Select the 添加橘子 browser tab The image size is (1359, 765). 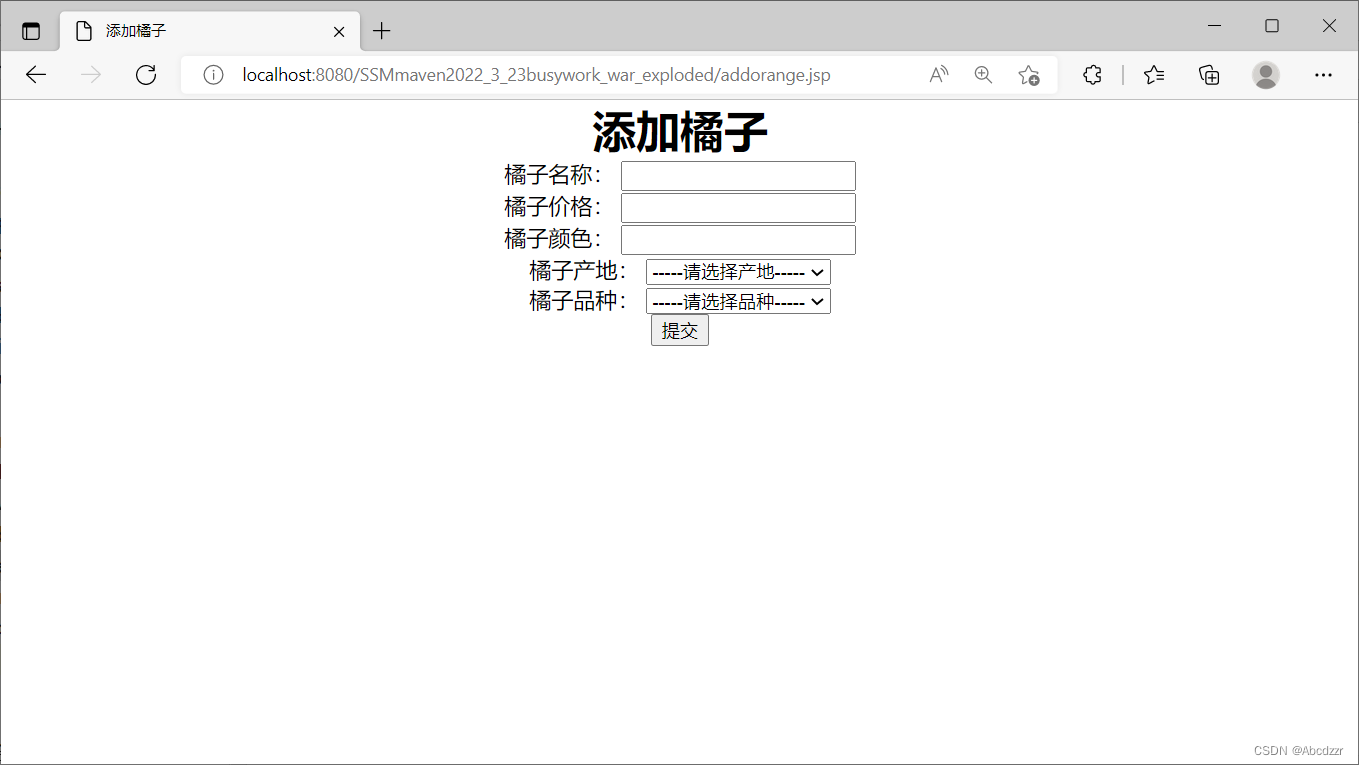[x=200, y=31]
